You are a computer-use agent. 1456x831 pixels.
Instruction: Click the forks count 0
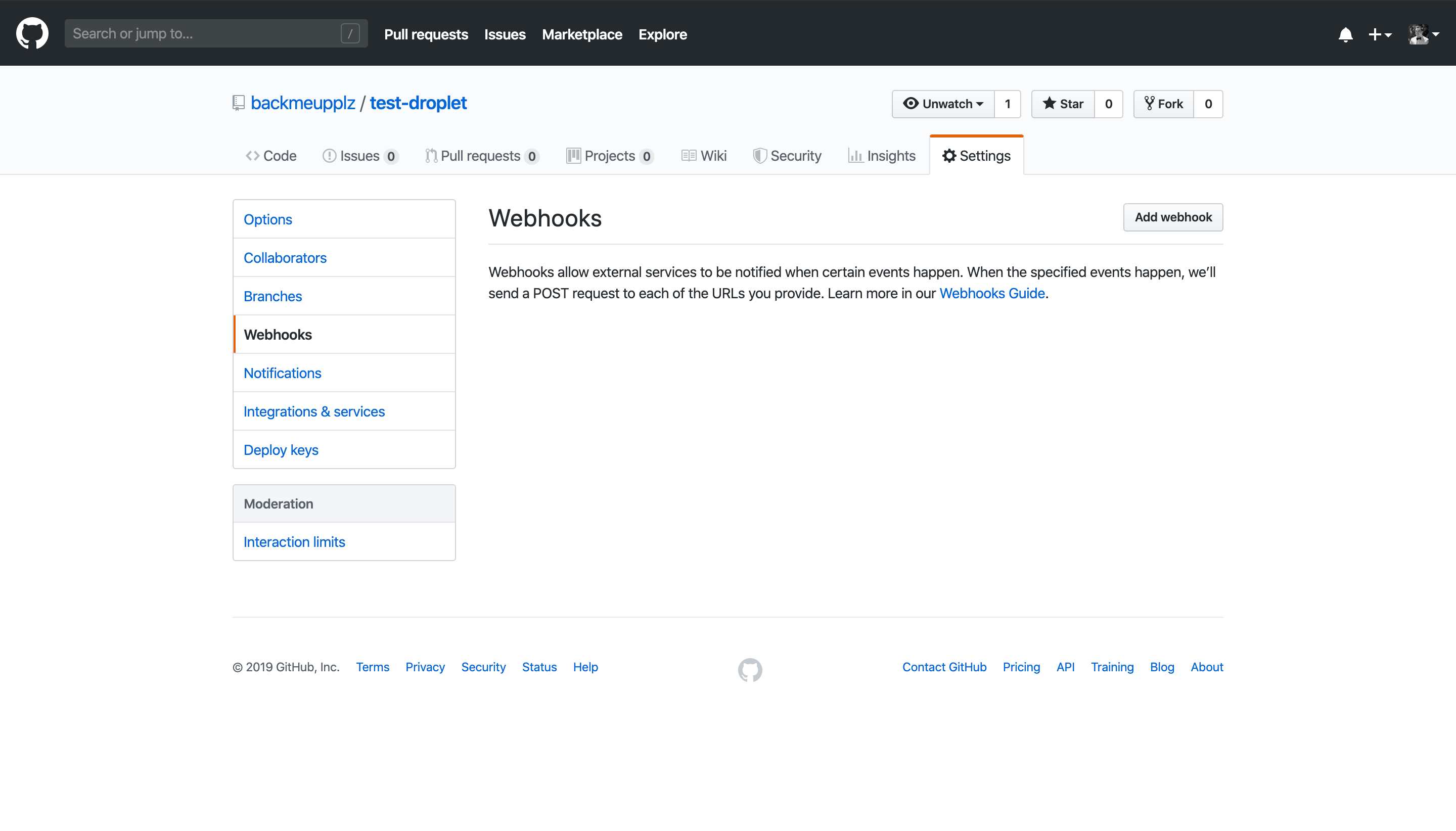click(1208, 104)
